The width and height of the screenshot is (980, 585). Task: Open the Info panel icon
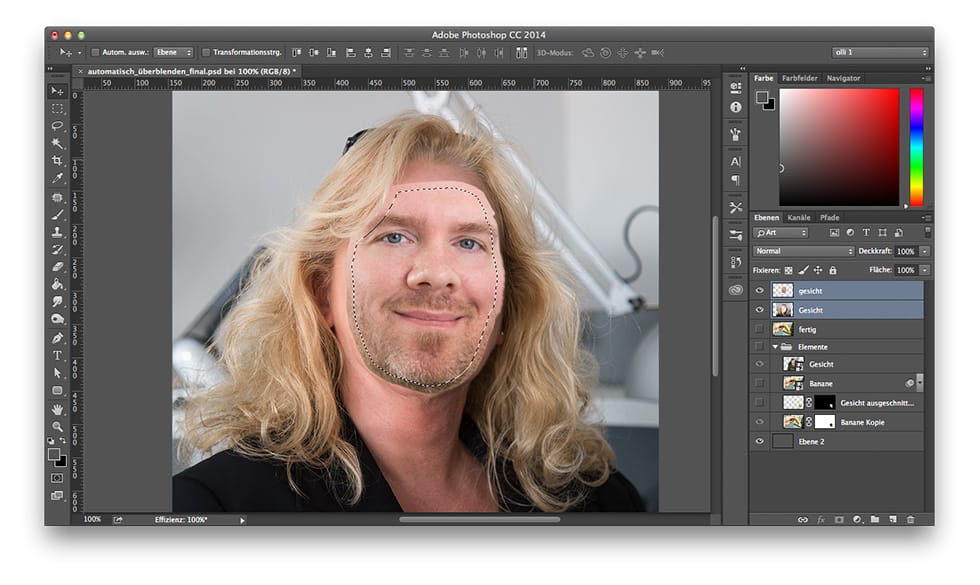(x=736, y=108)
